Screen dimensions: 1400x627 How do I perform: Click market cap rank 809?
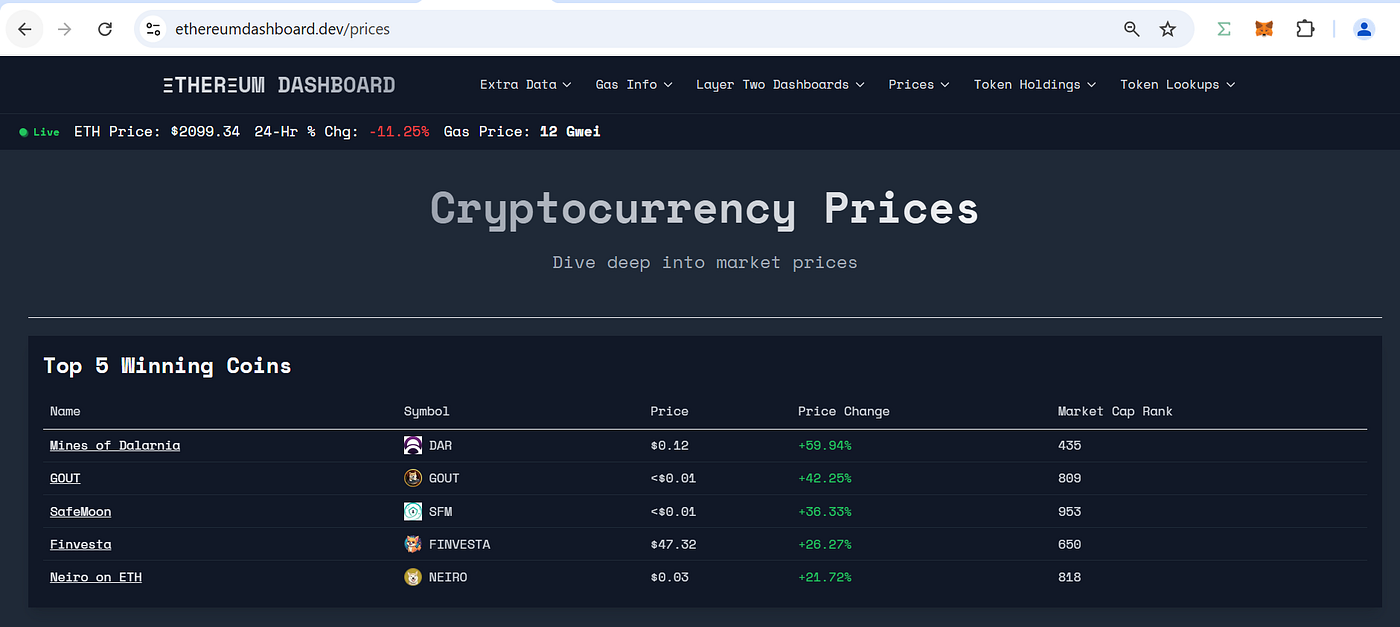click(1069, 478)
